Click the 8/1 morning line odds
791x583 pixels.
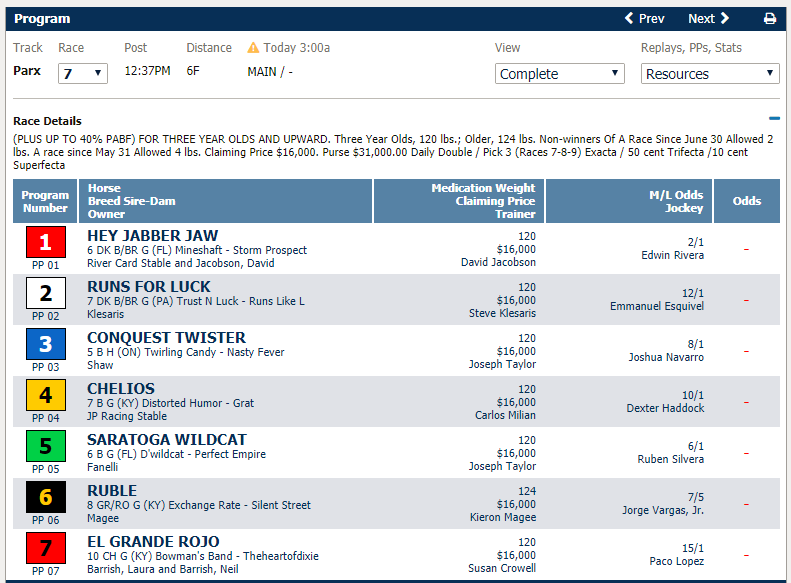coord(695,344)
